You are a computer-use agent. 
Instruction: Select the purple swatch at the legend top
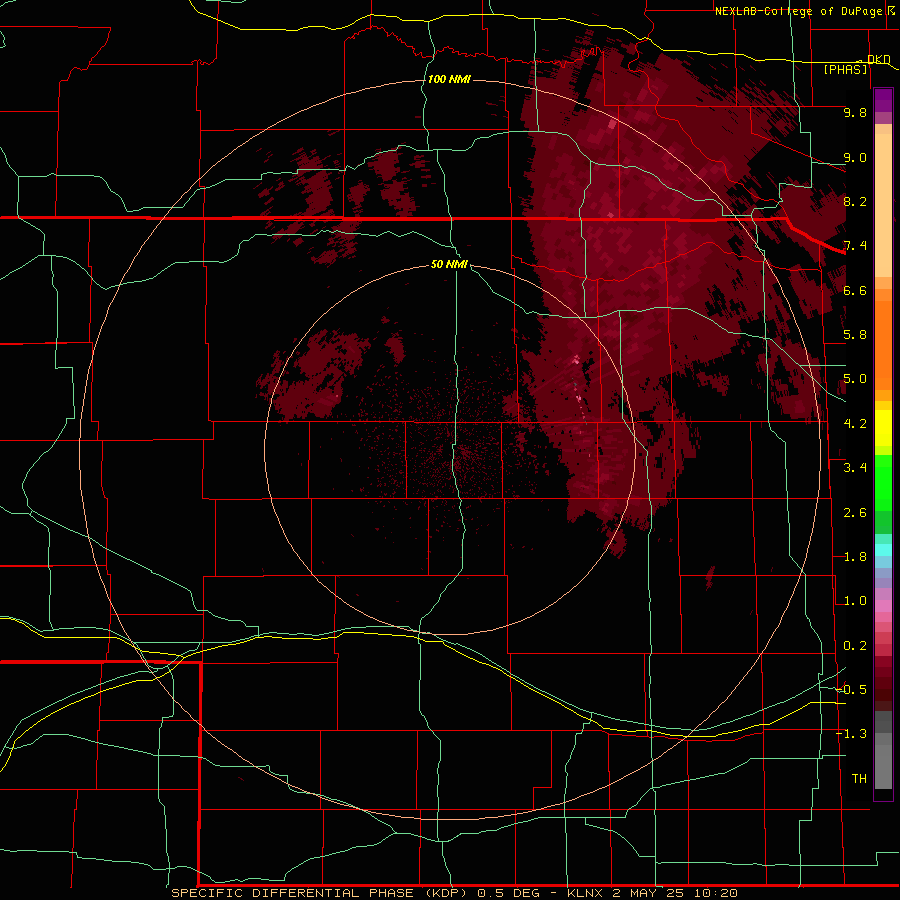[x=883, y=100]
